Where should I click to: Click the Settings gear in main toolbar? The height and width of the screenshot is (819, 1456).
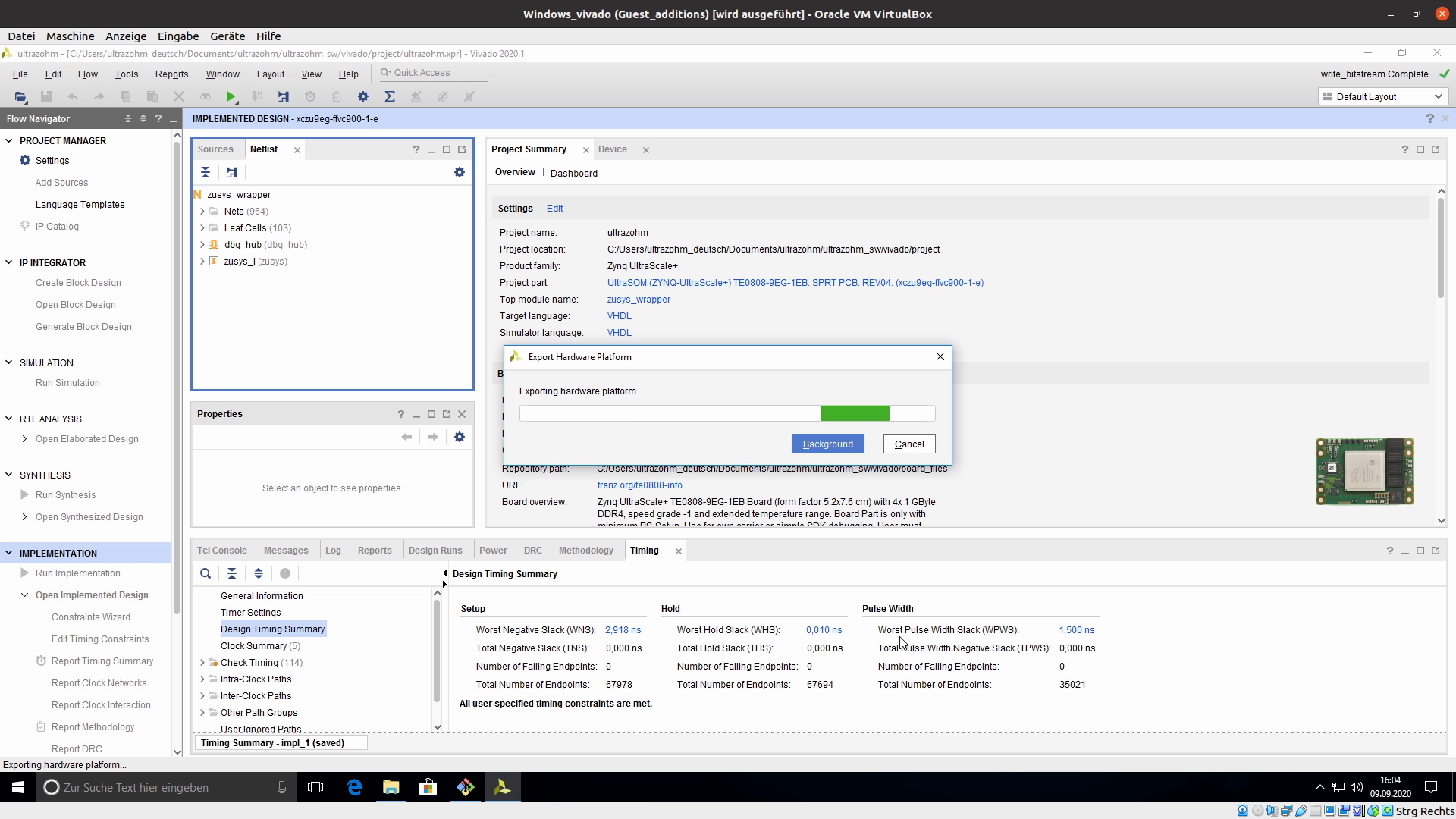point(363,96)
